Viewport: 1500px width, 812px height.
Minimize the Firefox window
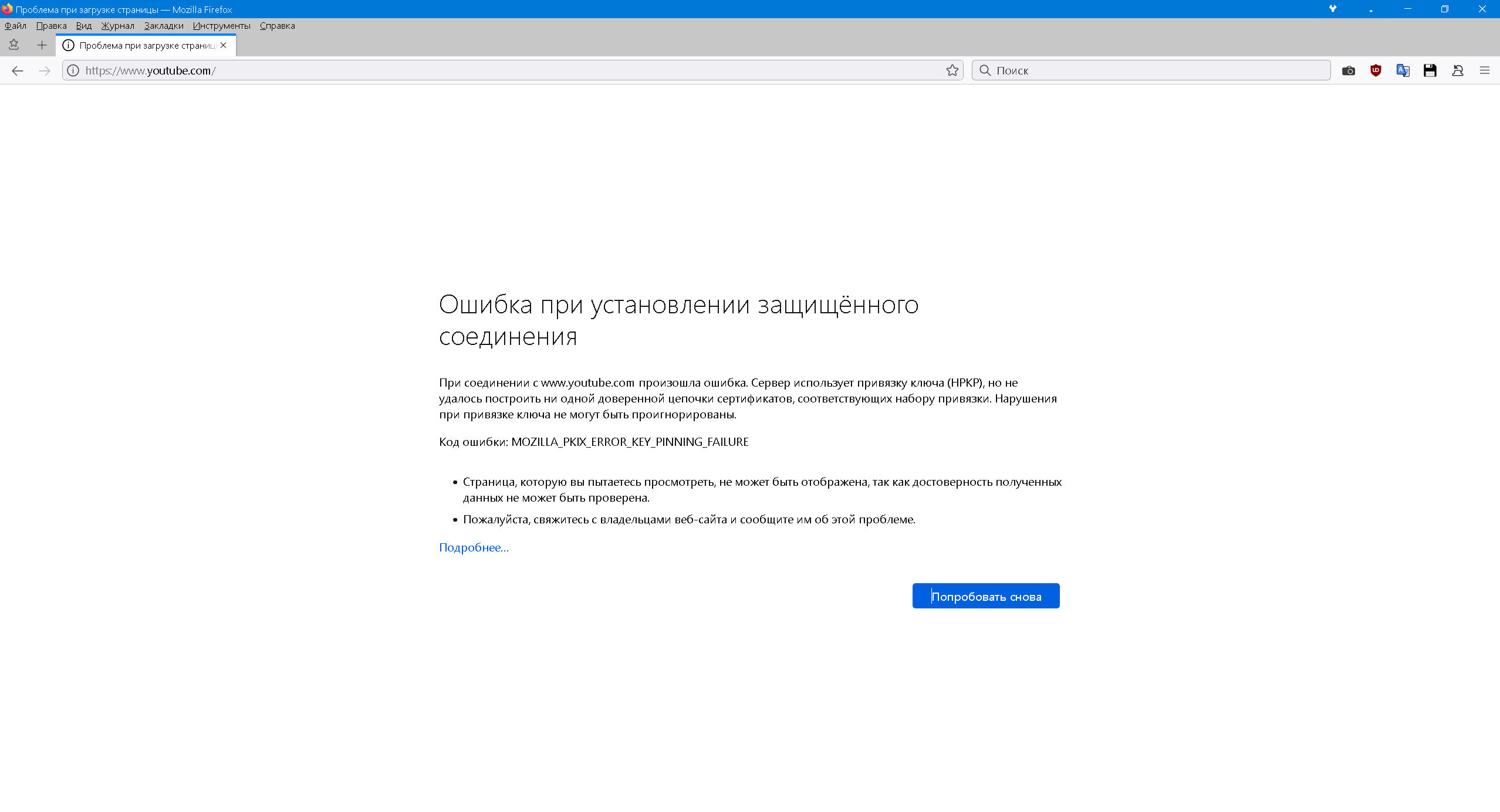pyautogui.click(x=1408, y=9)
